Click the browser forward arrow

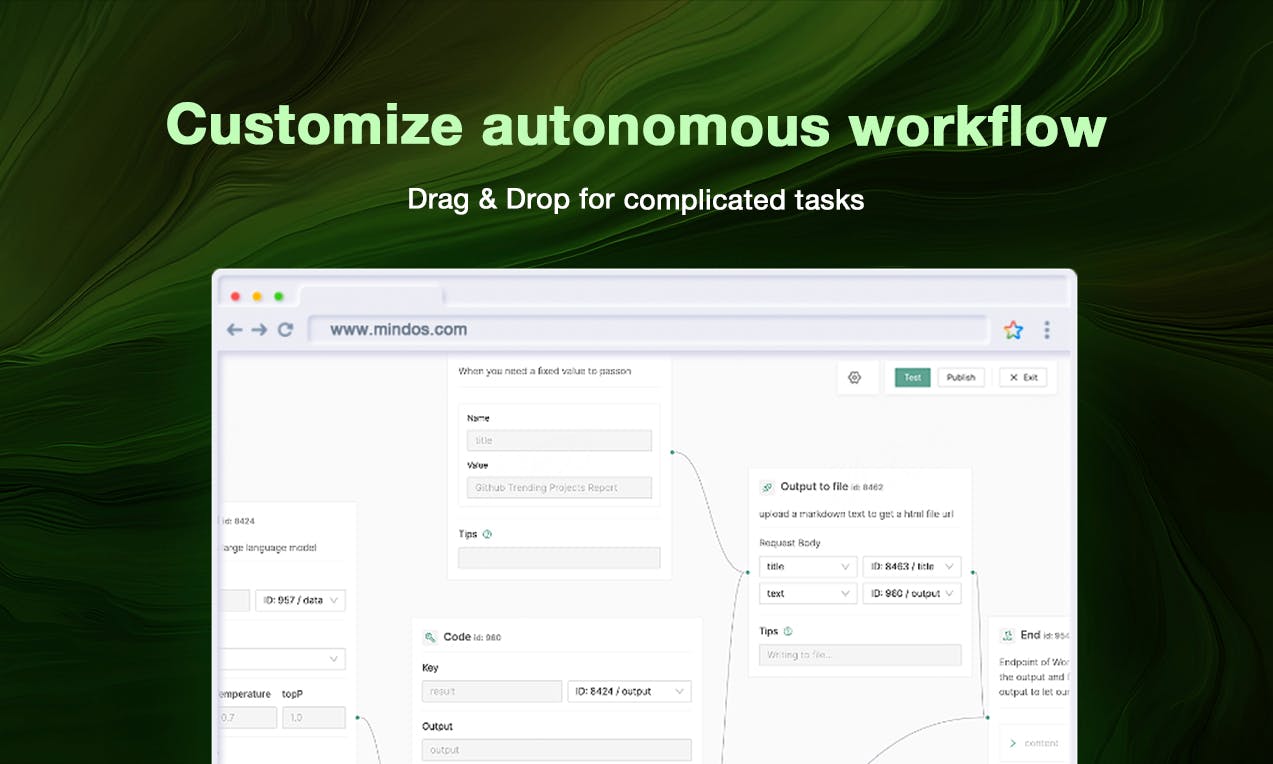click(259, 329)
